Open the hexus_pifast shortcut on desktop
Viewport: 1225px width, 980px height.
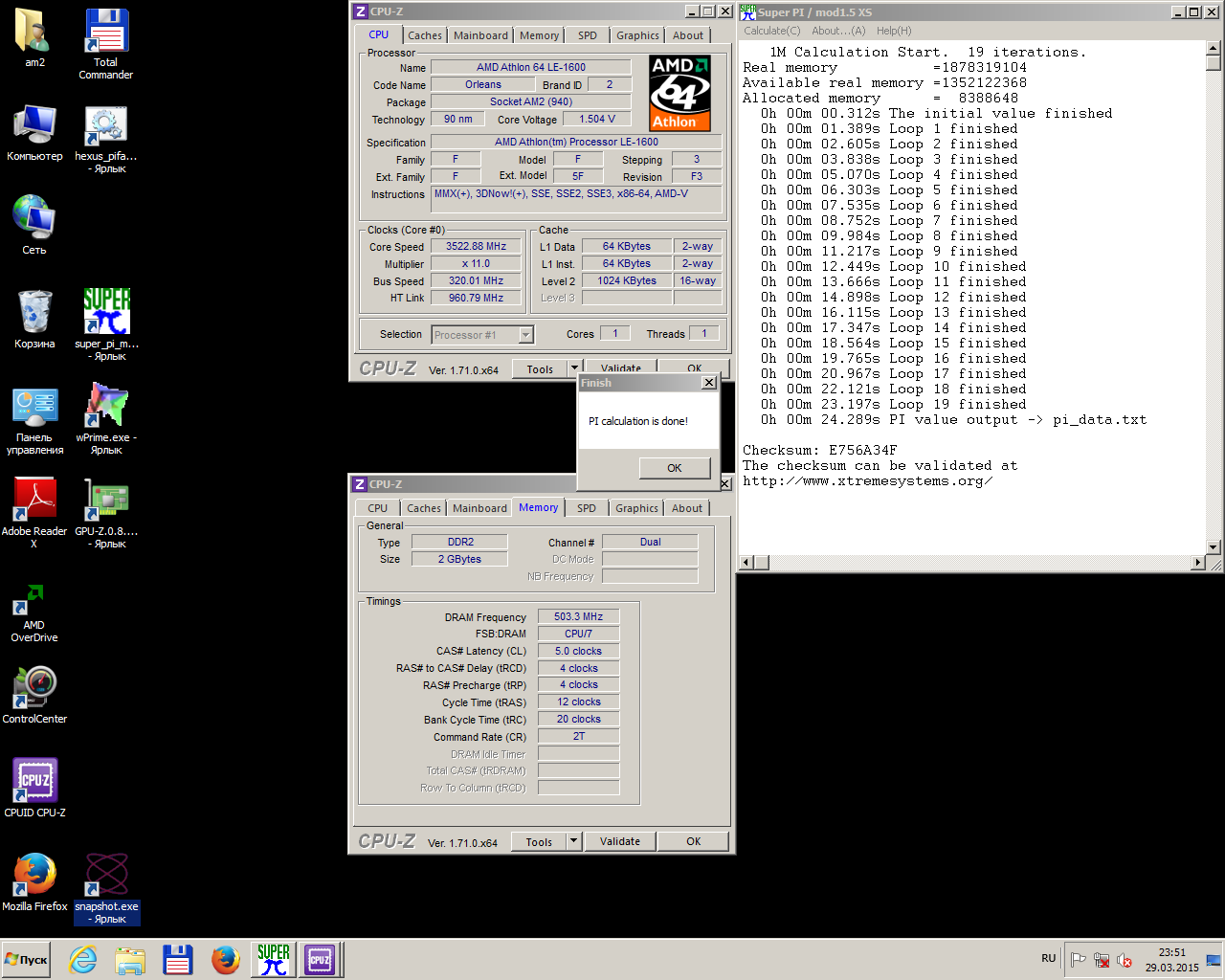(x=106, y=138)
